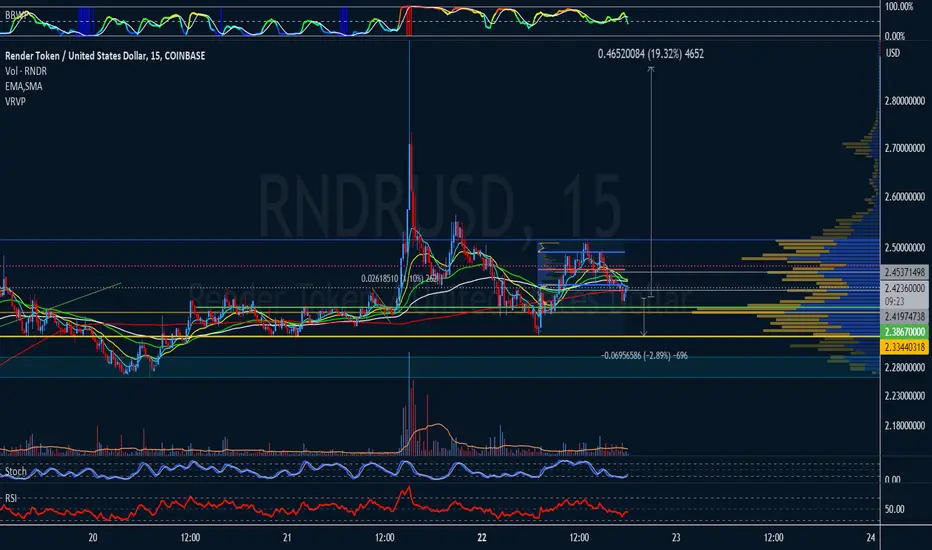Click the BBWP indicator label
The image size is (932, 550).
[x=14, y=14]
